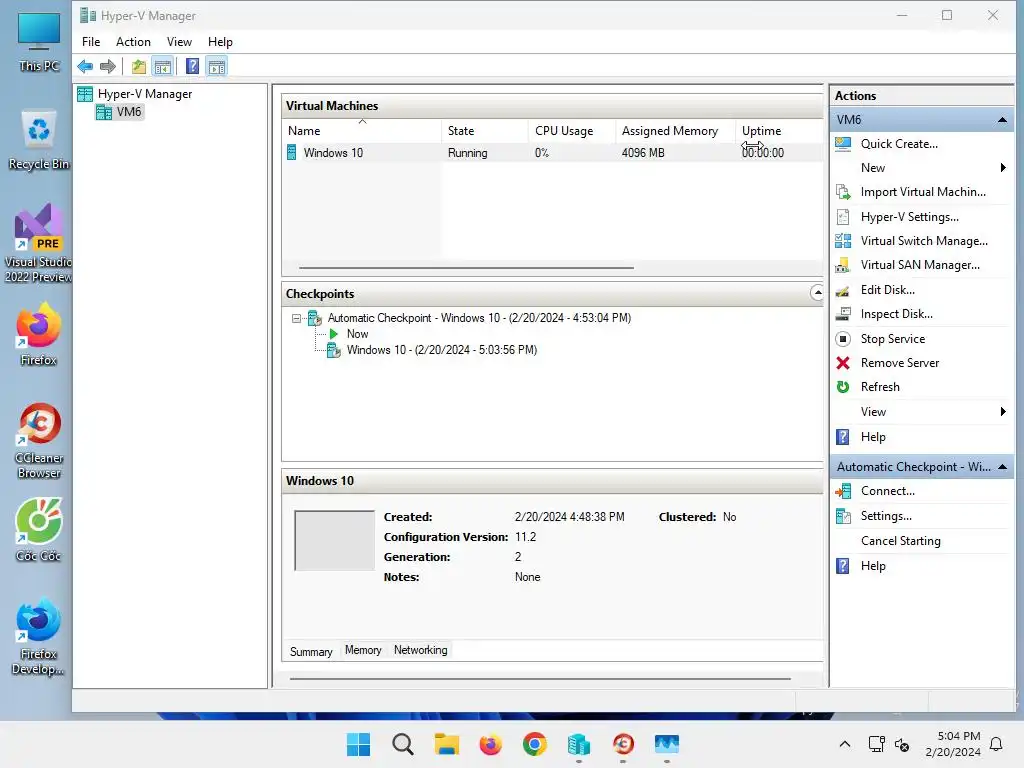Click Help under VM6 actions
The width and height of the screenshot is (1024, 768).
click(872, 437)
